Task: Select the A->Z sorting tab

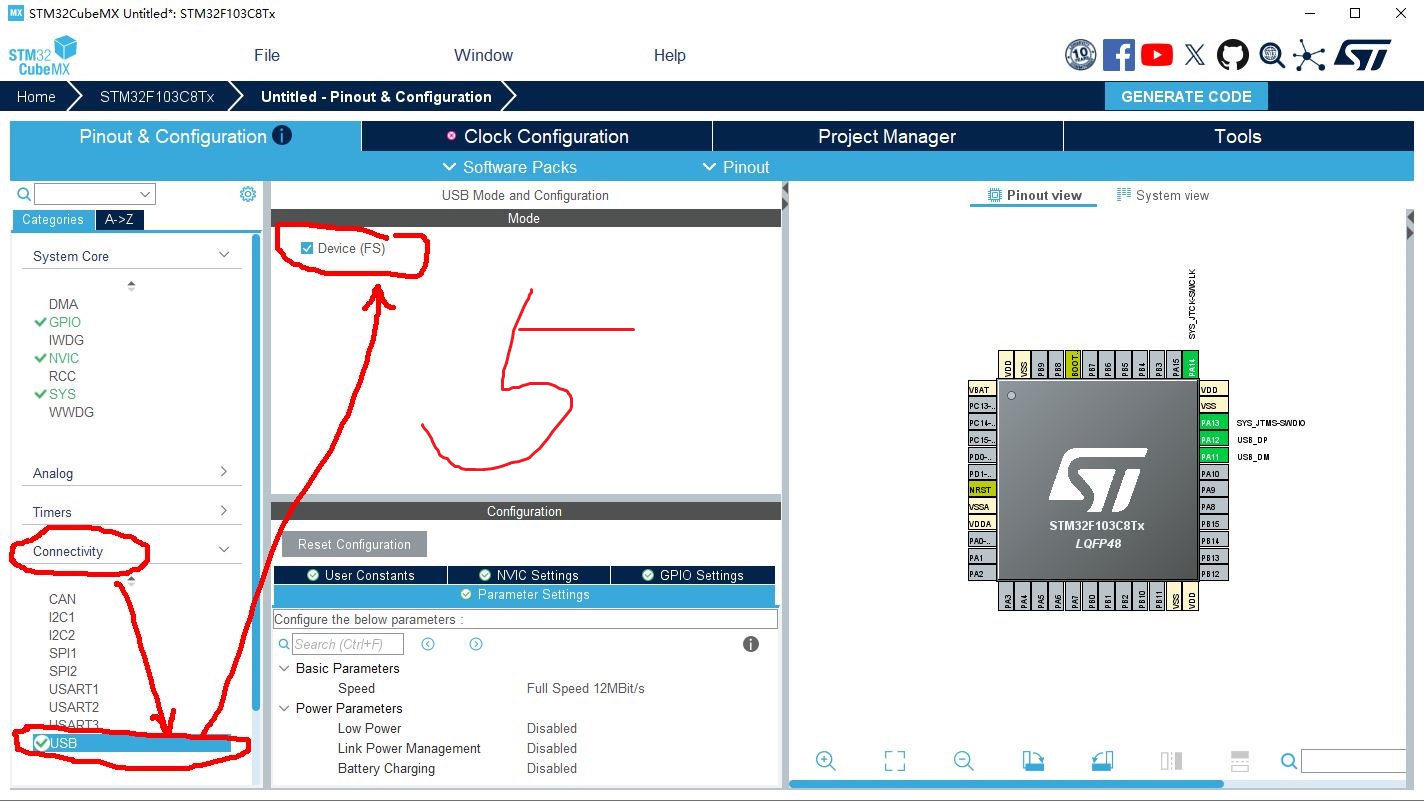Action: [119, 219]
